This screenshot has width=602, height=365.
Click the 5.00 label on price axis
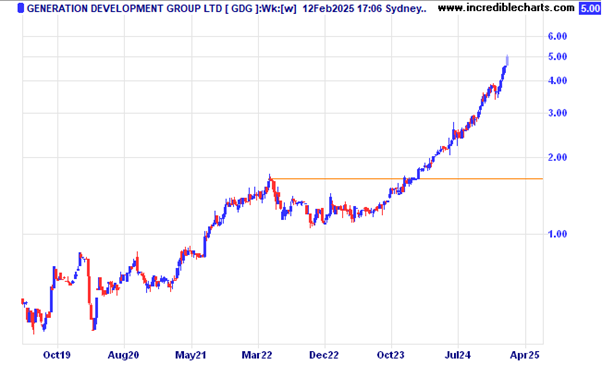557,57
